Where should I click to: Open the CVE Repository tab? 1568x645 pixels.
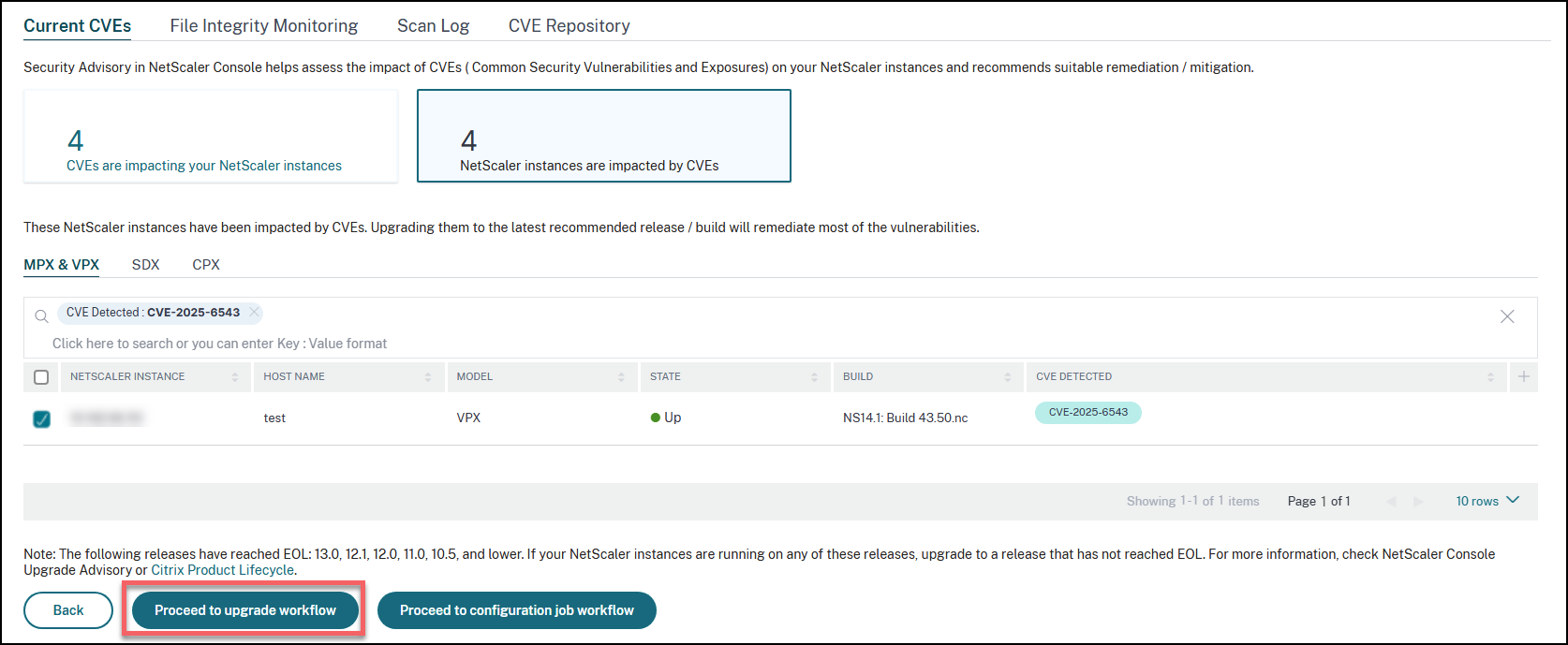pyautogui.click(x=569, y=26)
